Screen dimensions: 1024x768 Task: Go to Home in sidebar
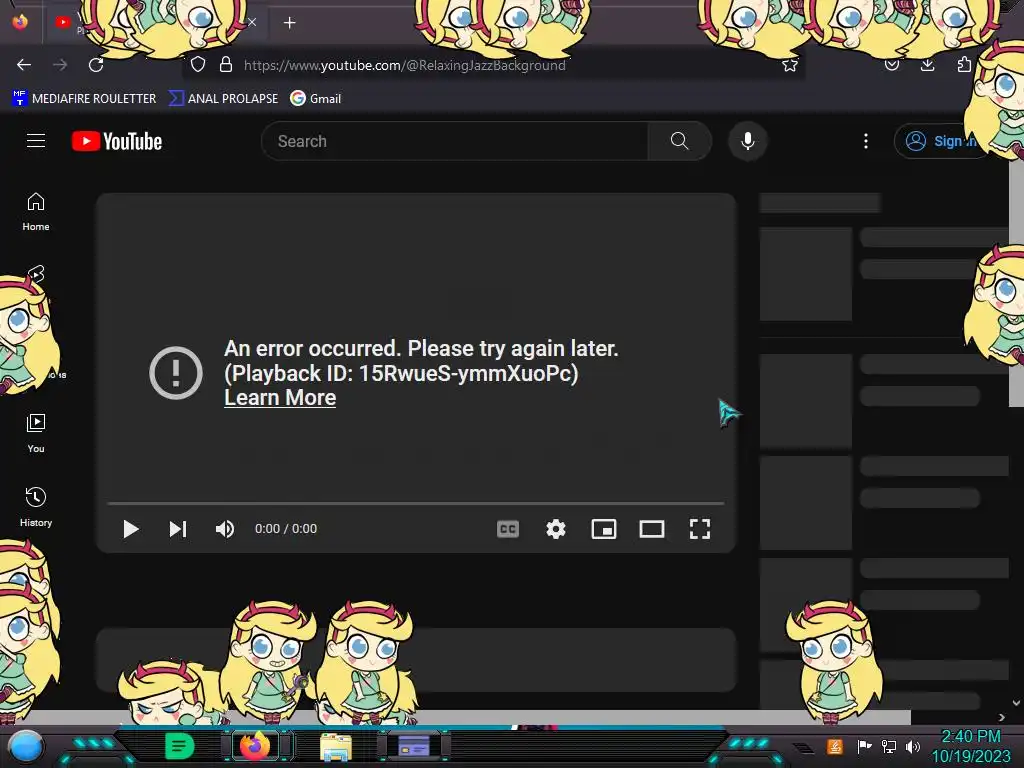(x=36, y=212)
